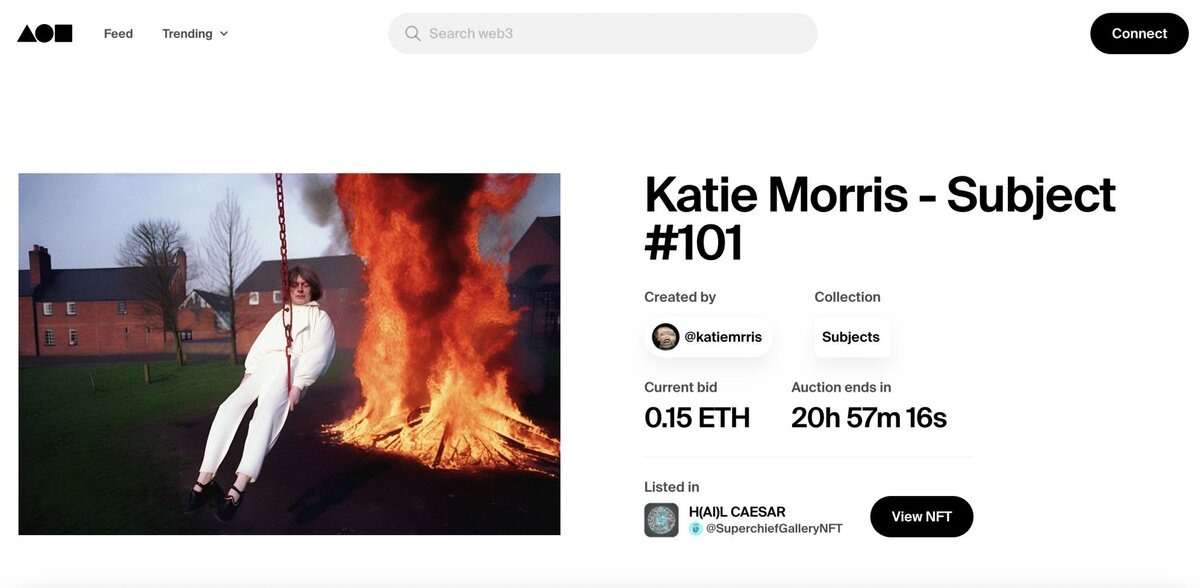
Task: Open the H(AI)L CAESAR listing
Action: coord(737,512)
